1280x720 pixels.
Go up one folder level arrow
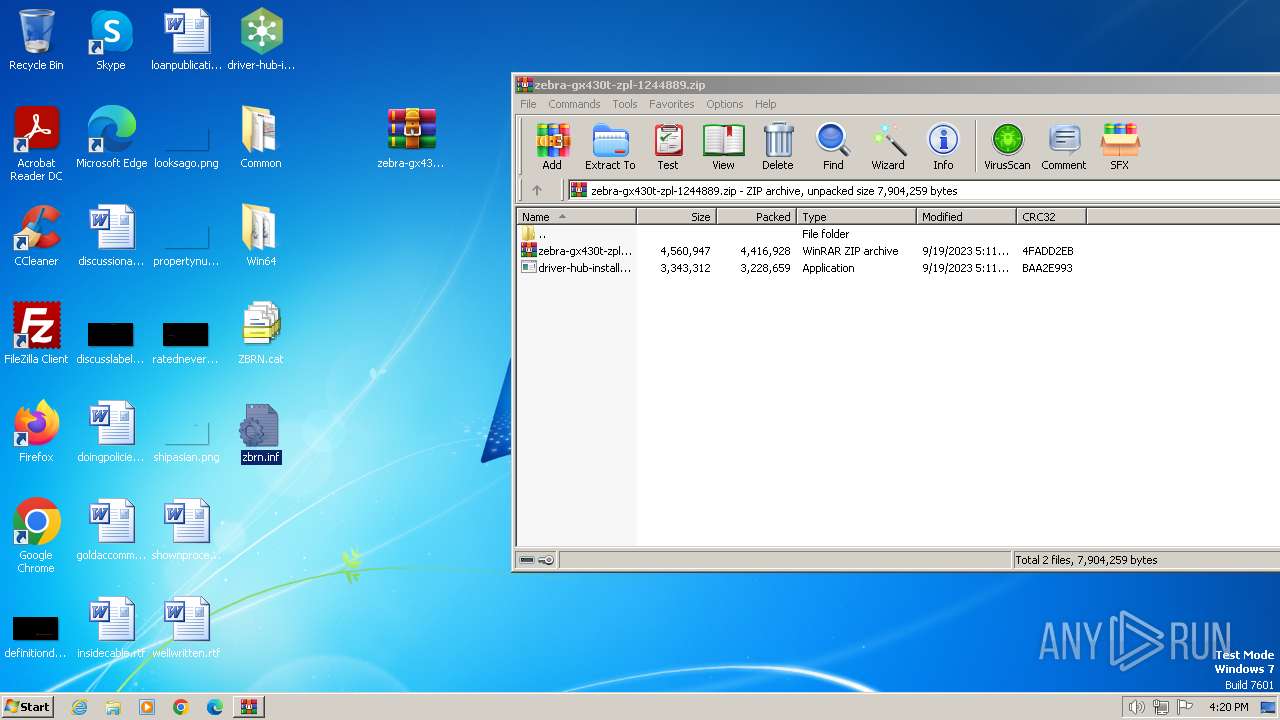pyautogui.click(x=537, y=190)
